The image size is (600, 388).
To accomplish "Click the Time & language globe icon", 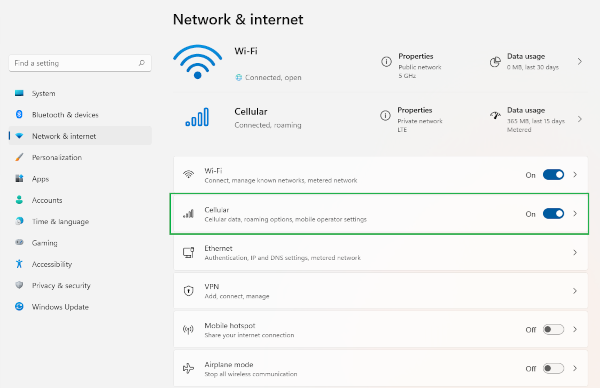I will coord(19,221).
